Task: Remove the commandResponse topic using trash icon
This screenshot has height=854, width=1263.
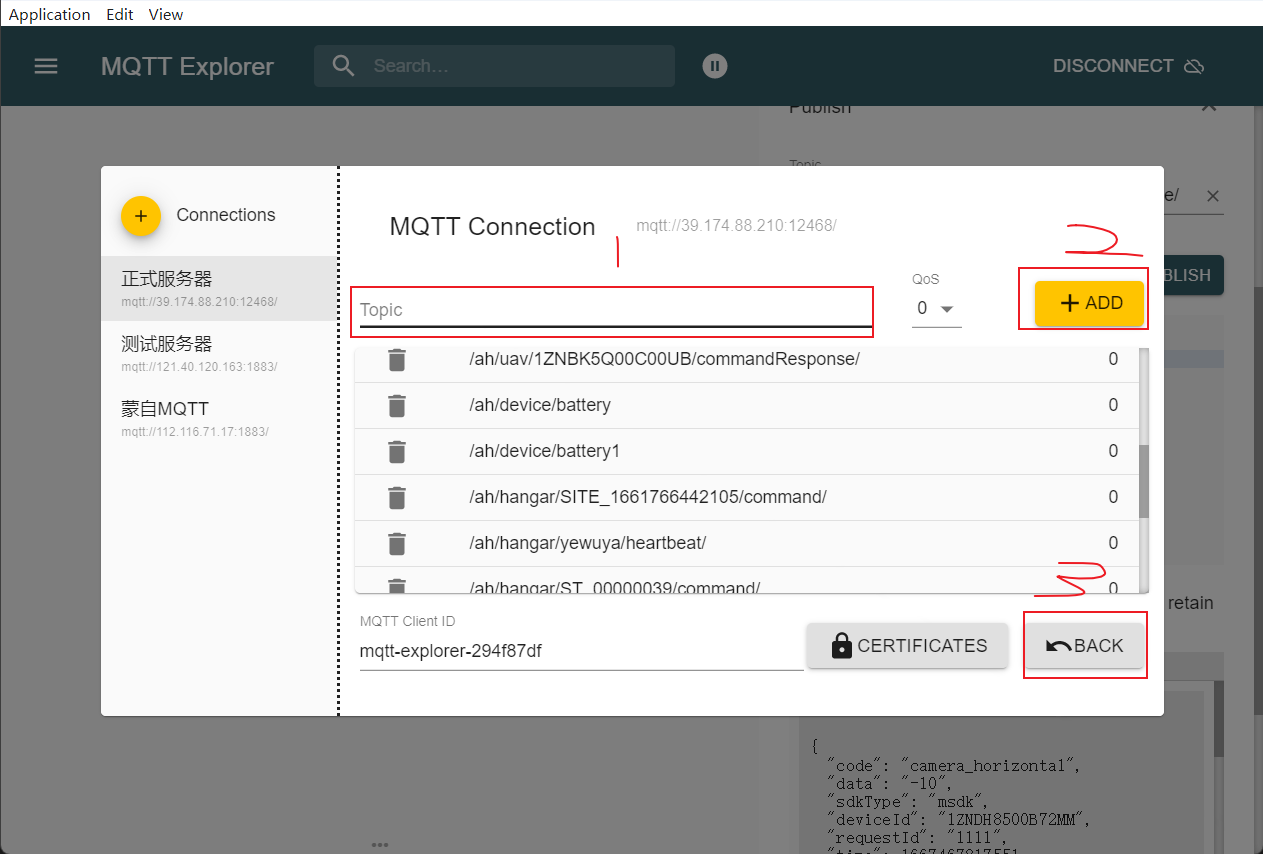Action: point(397,359)
